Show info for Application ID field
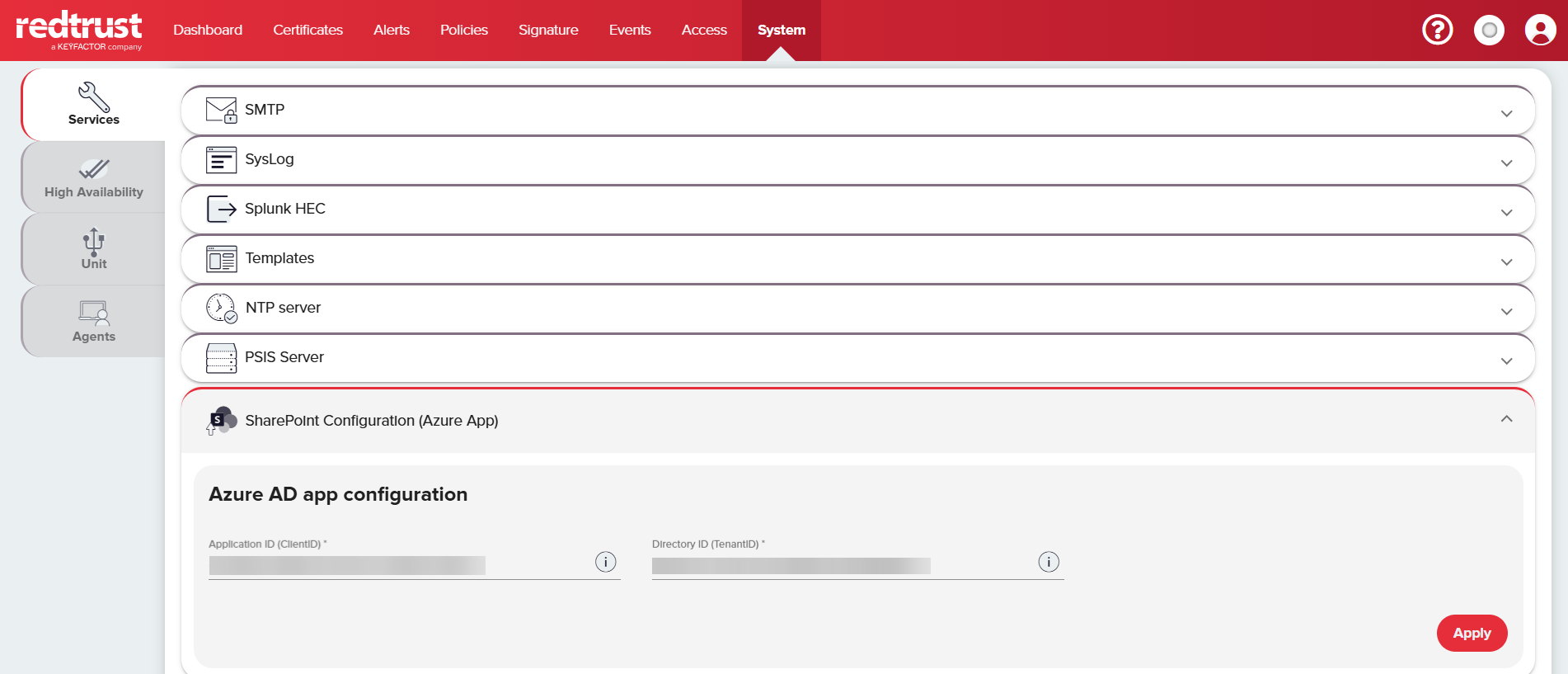 (606, 562)
